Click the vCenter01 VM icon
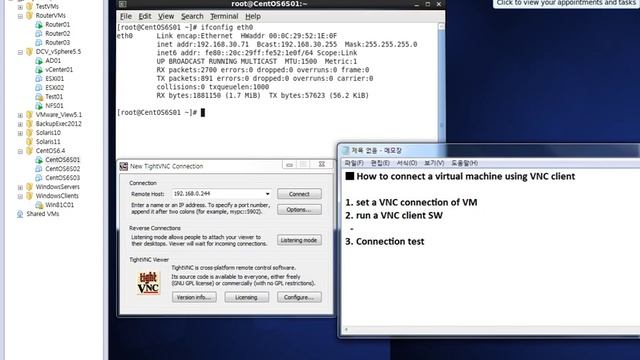The image size is (640, 360). tap(39, 69)
